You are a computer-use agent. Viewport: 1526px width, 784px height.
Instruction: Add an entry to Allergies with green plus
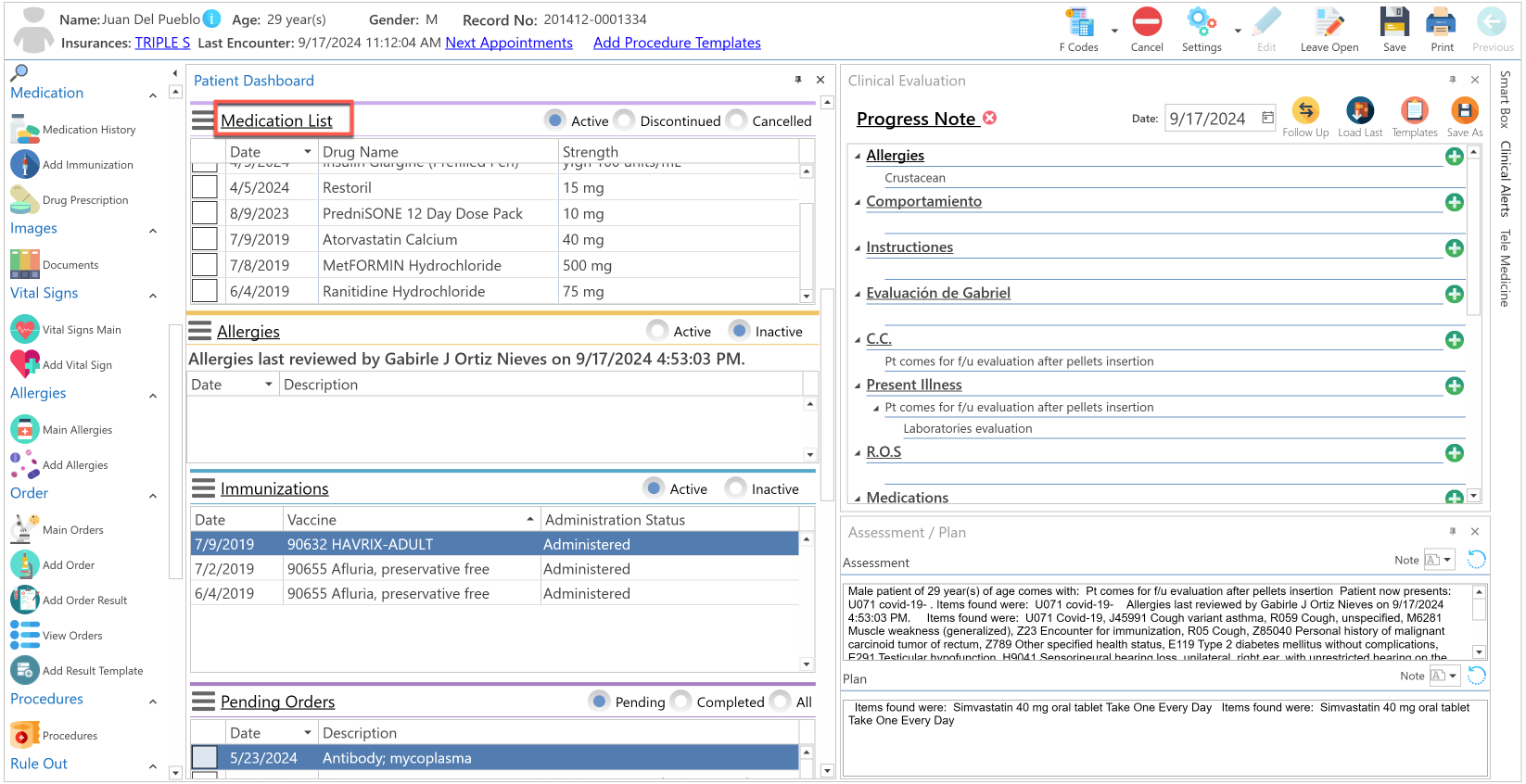pos(1455,157)
